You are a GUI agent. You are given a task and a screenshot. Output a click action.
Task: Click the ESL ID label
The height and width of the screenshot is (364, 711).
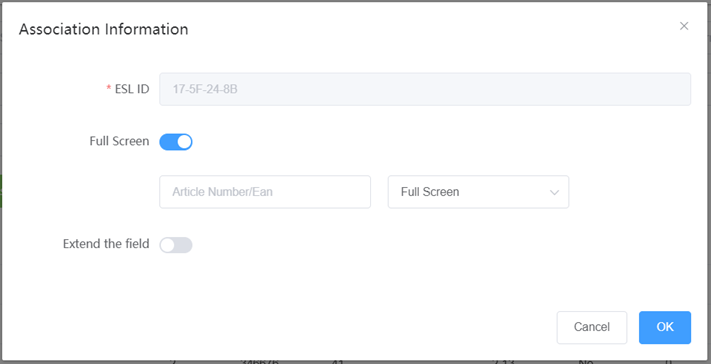pos(132,89)
